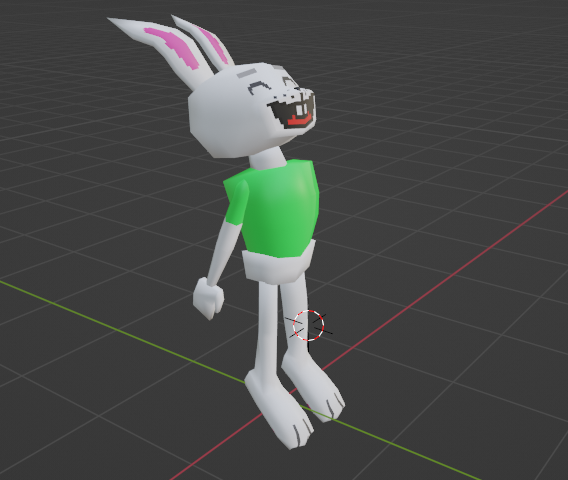Click the red tongue in the rabbit's mouth
Viewport: 568px width, 480px height.
click(300, 121)
